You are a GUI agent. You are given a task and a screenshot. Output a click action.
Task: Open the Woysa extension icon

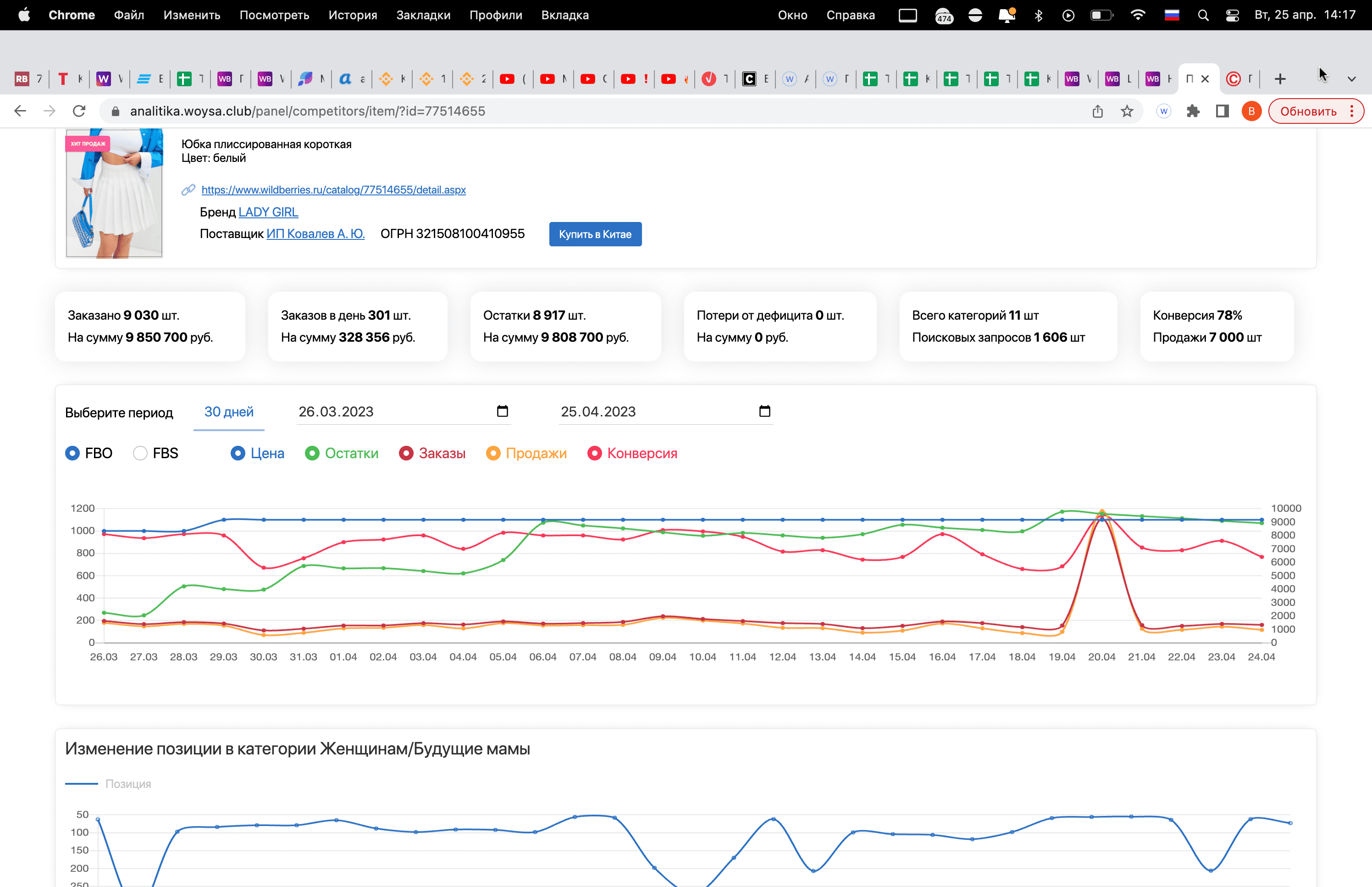[x=1163, y=111]
